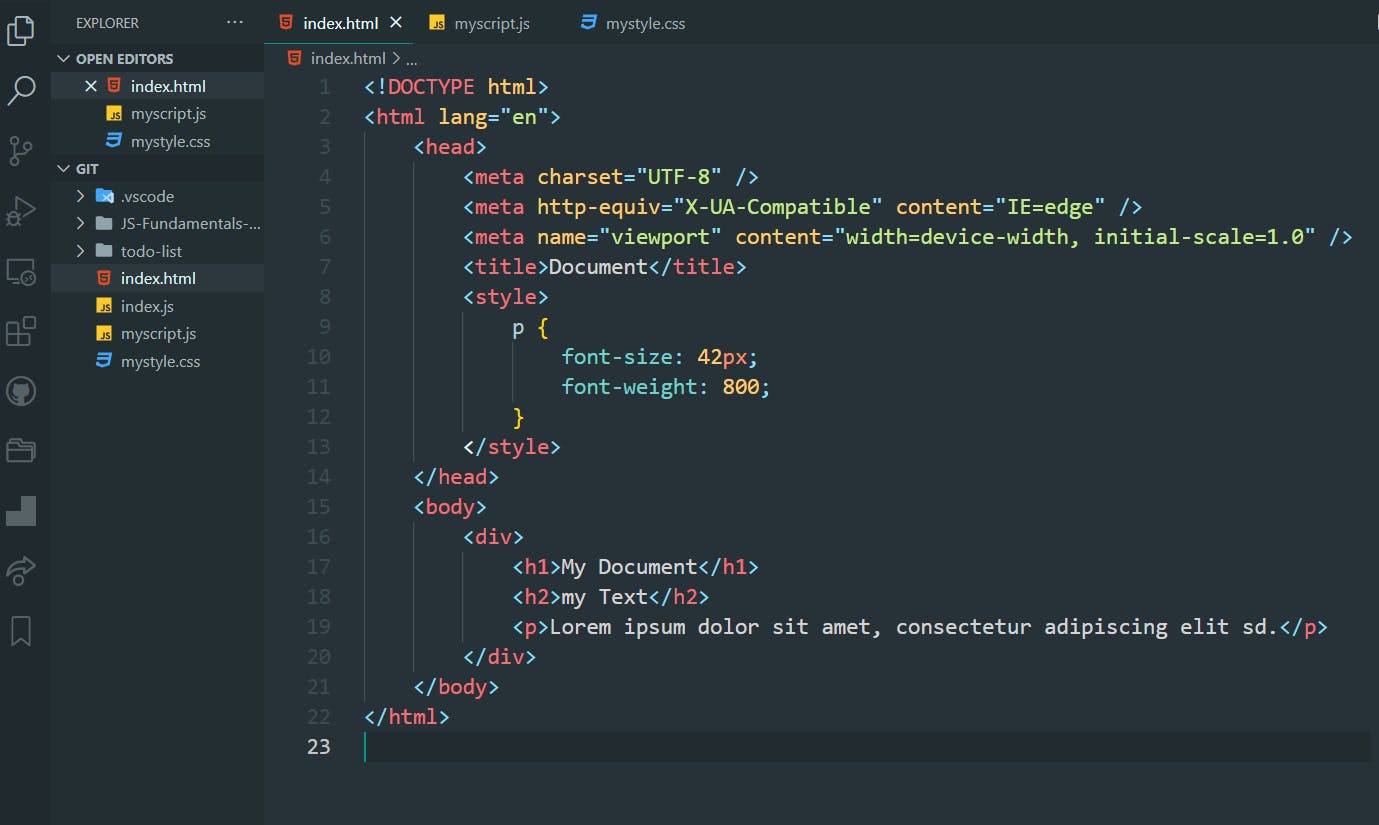Switch to the myscript.js tab
The height and width of the screenshot is (825, 1379).
(x=491, y=23)
